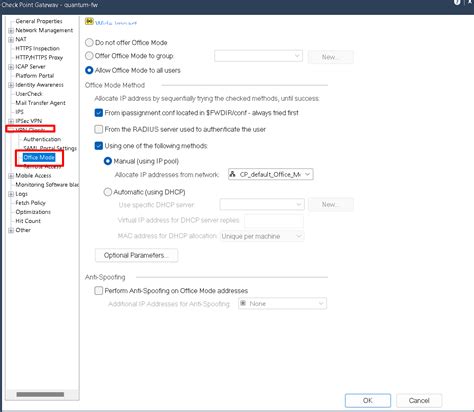Open CP_default_Office_Mode network dropdown
474x412 pixels.
pyautogui.click(x=271, y=174)
